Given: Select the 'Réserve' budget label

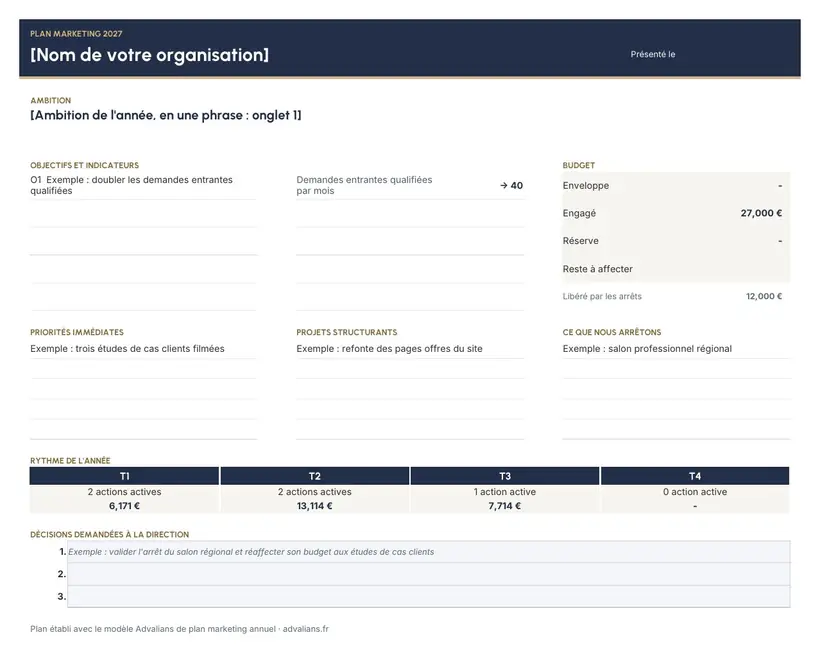Looking at the screenshot, I should [x=580, y=241].
